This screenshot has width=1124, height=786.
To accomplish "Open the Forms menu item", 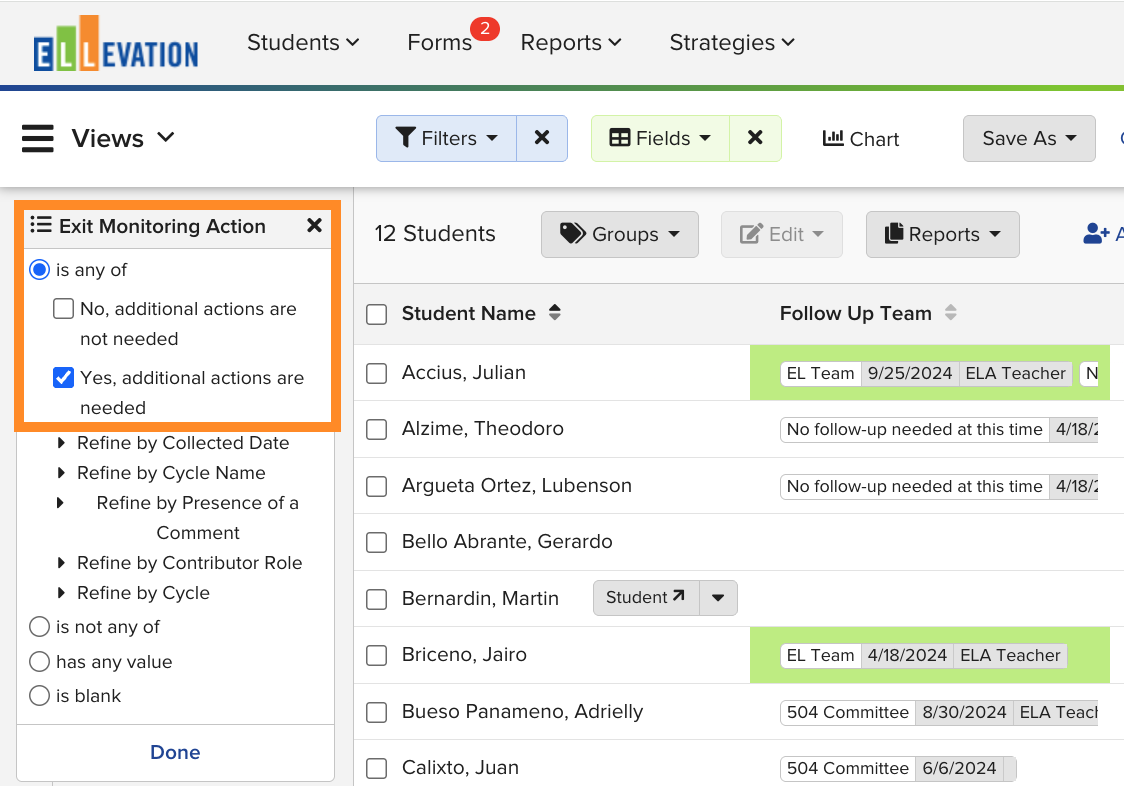I will pos(439,42).
